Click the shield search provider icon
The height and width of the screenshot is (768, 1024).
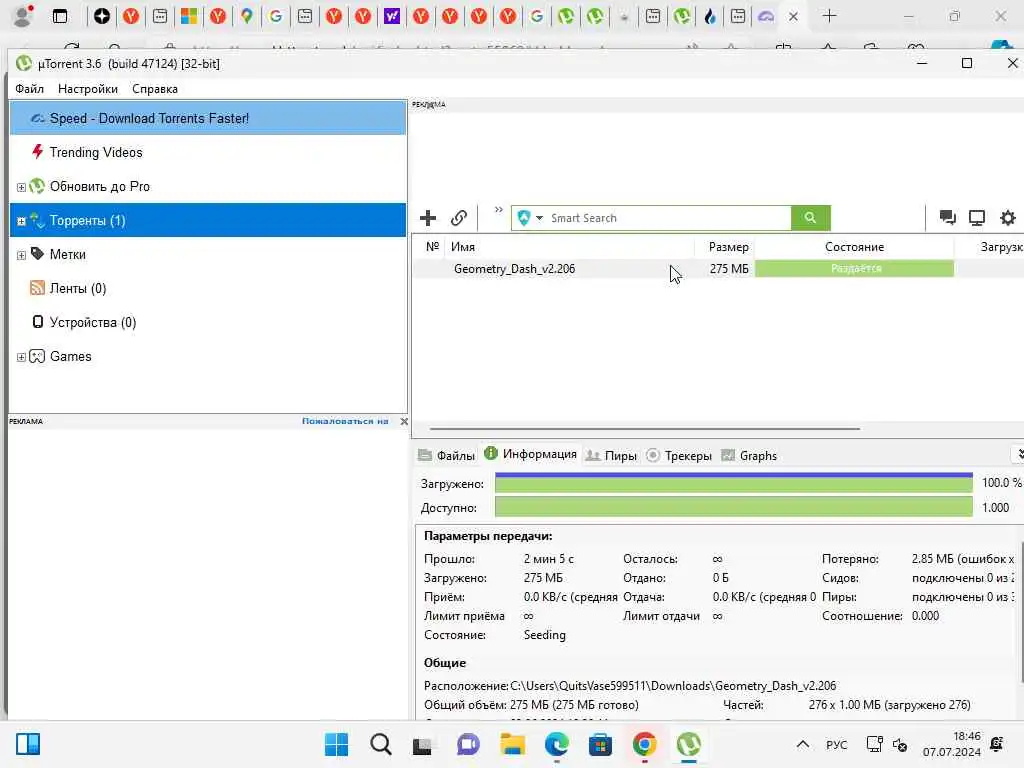(x=524, y=218)
